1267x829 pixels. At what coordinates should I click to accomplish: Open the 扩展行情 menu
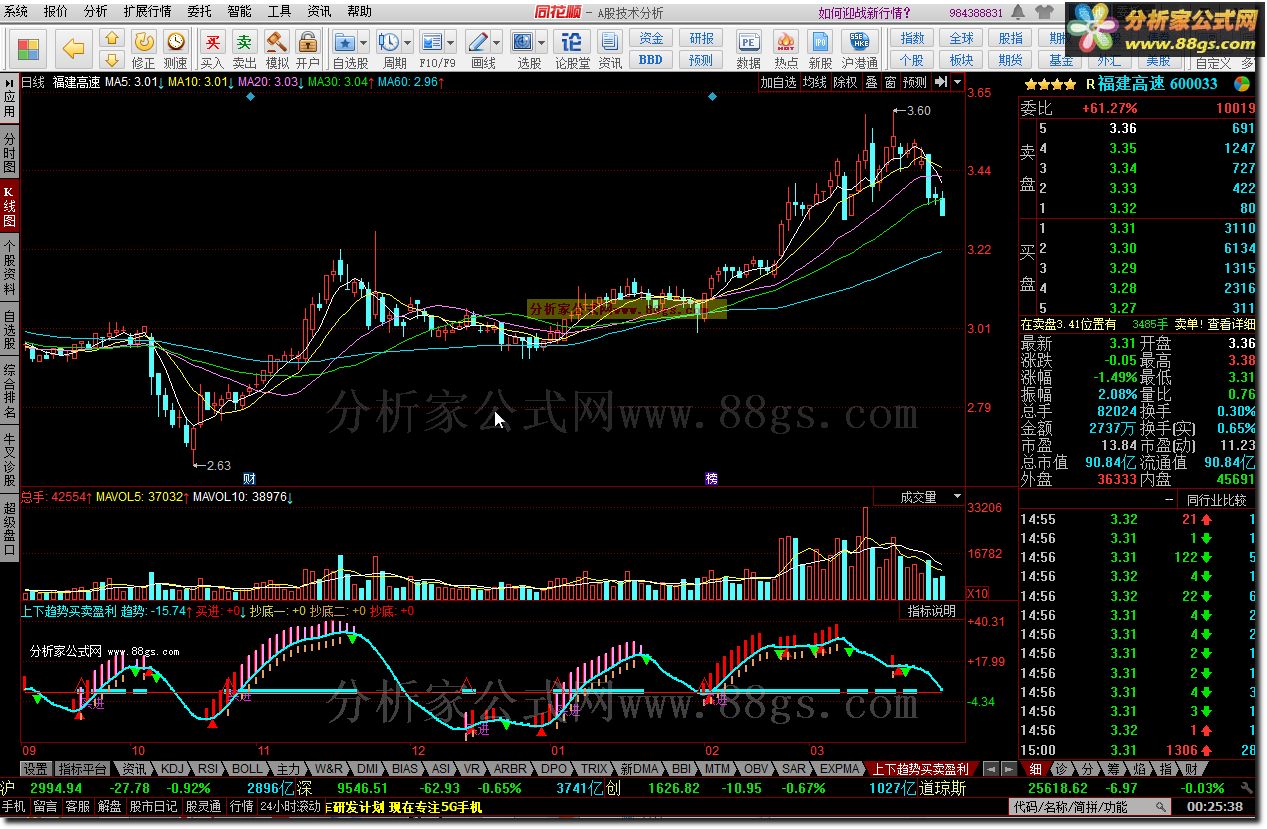tap(147, 12)
